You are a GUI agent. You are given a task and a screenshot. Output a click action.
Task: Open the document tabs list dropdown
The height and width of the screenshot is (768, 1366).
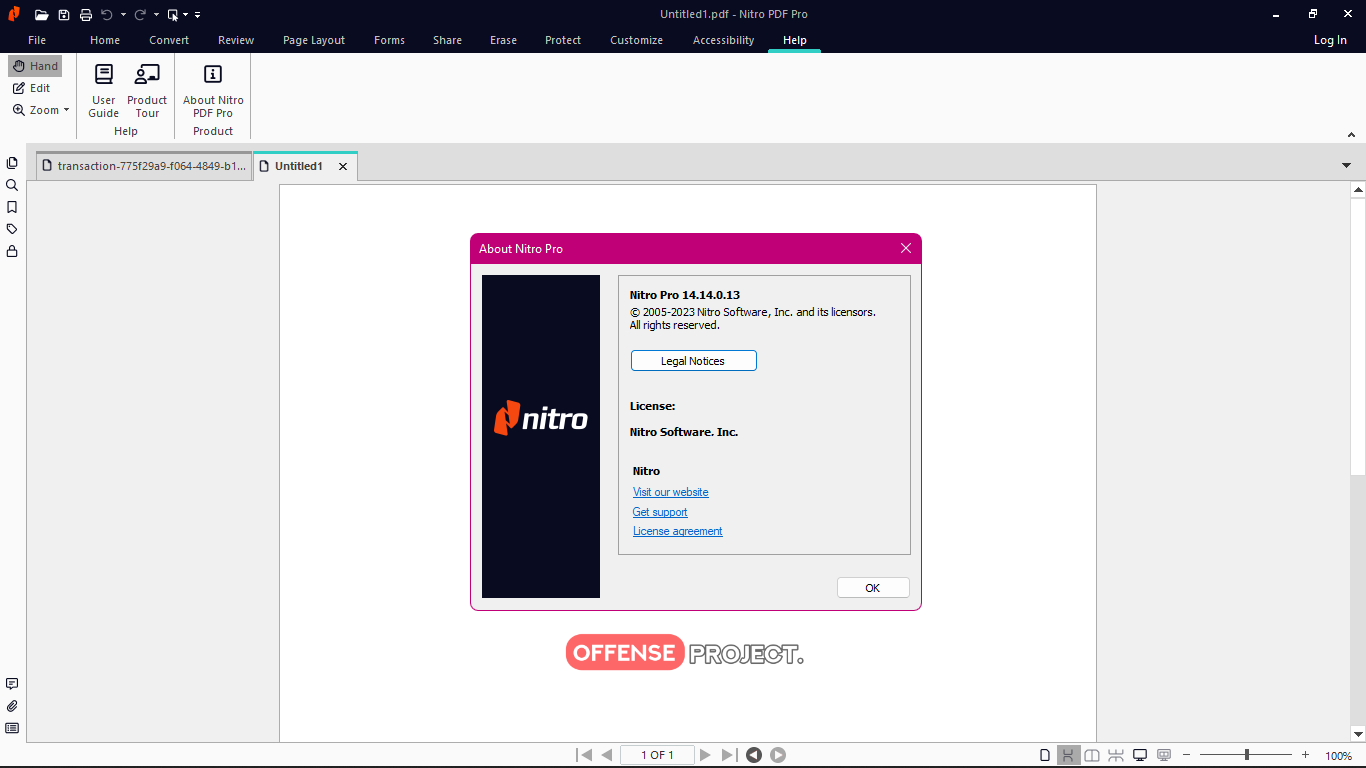(x=1346, y=165)
